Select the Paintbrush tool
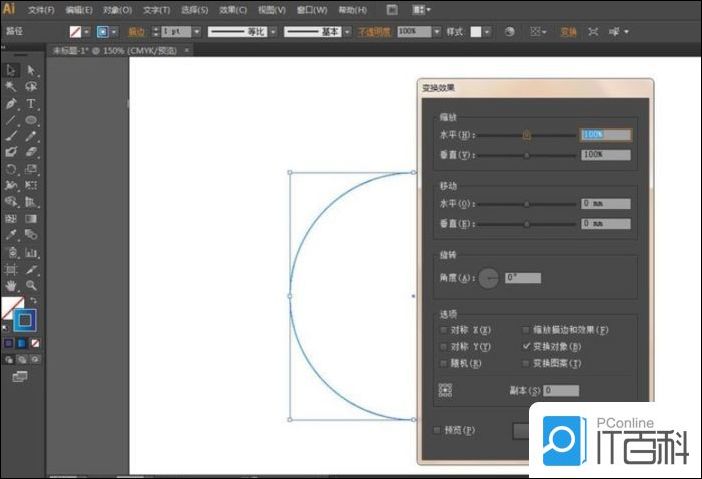Viewport: 702px width, 479px height. [11, 136]
